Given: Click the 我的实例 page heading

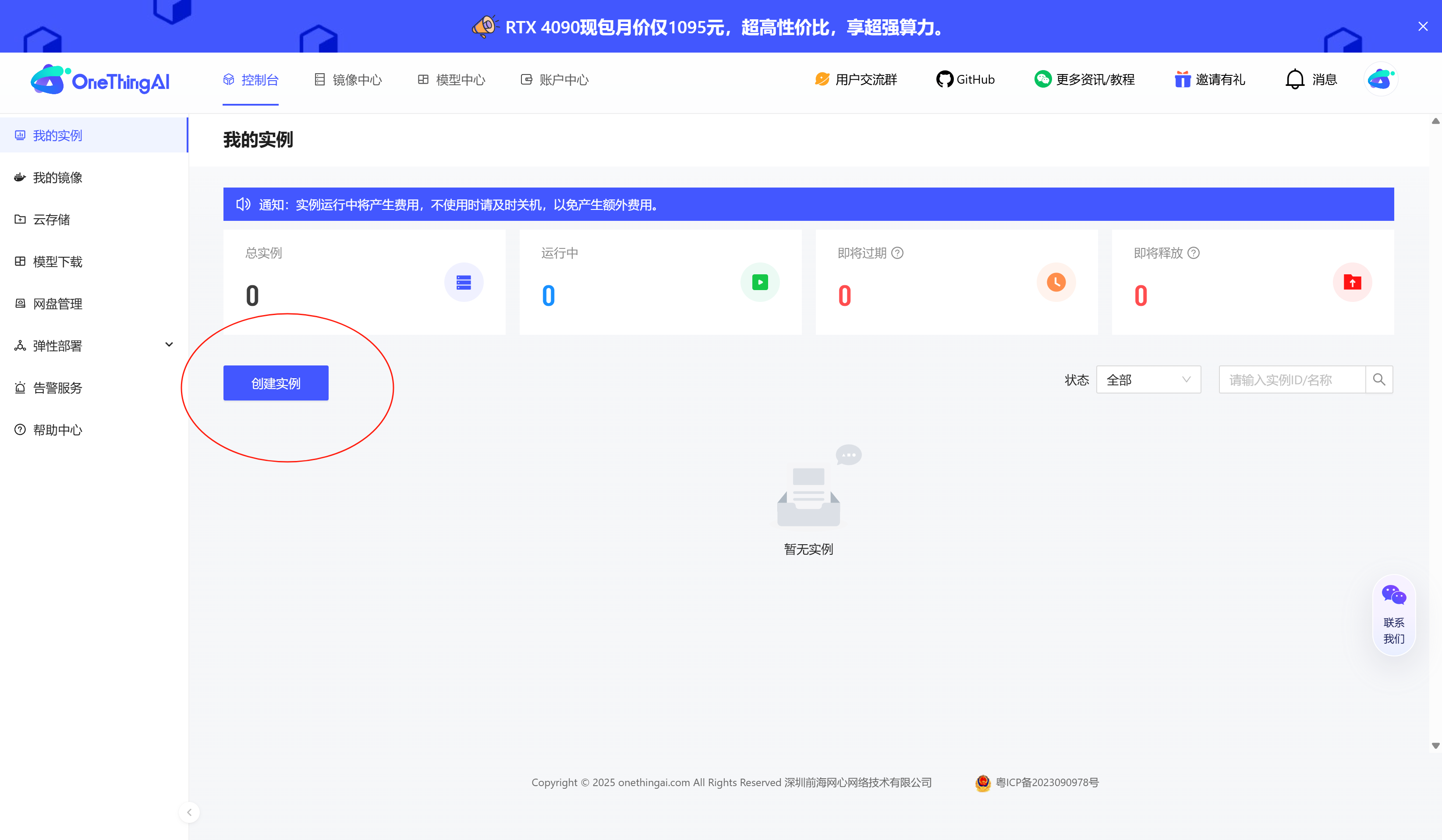Looking at the screenshot, I should click(x=258, y=139).
